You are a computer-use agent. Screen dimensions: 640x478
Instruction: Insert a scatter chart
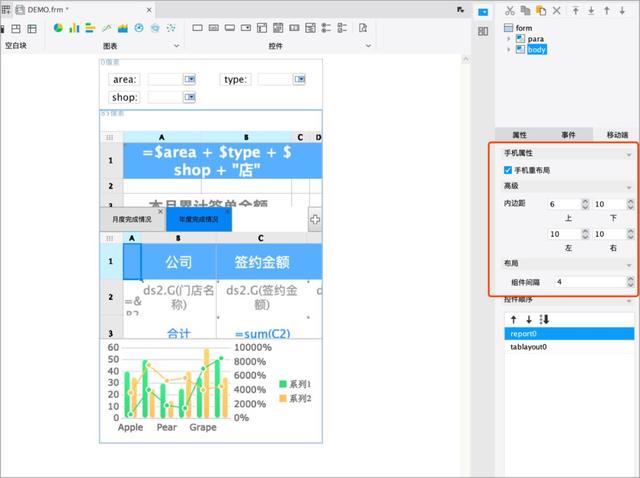tap(171, 28)
